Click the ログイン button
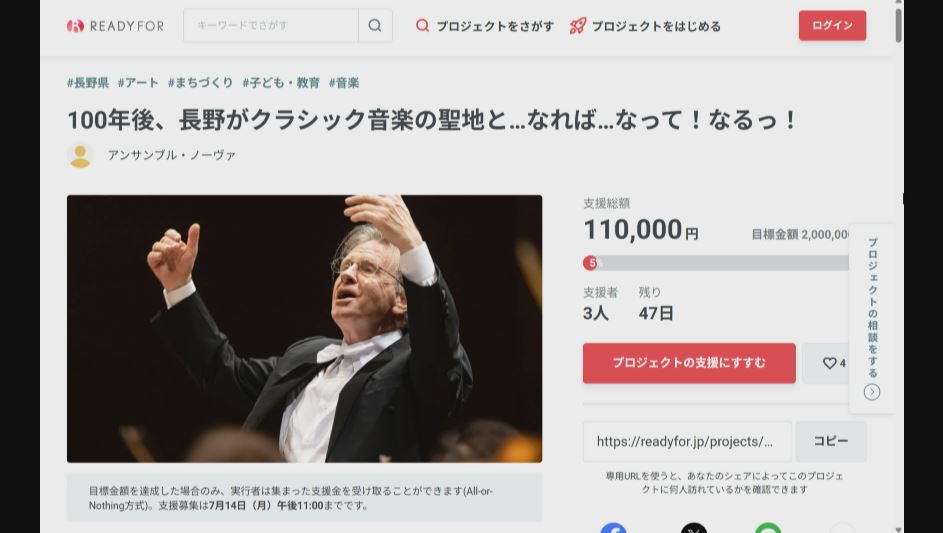 pyautogui.click(x=832, y=25)
